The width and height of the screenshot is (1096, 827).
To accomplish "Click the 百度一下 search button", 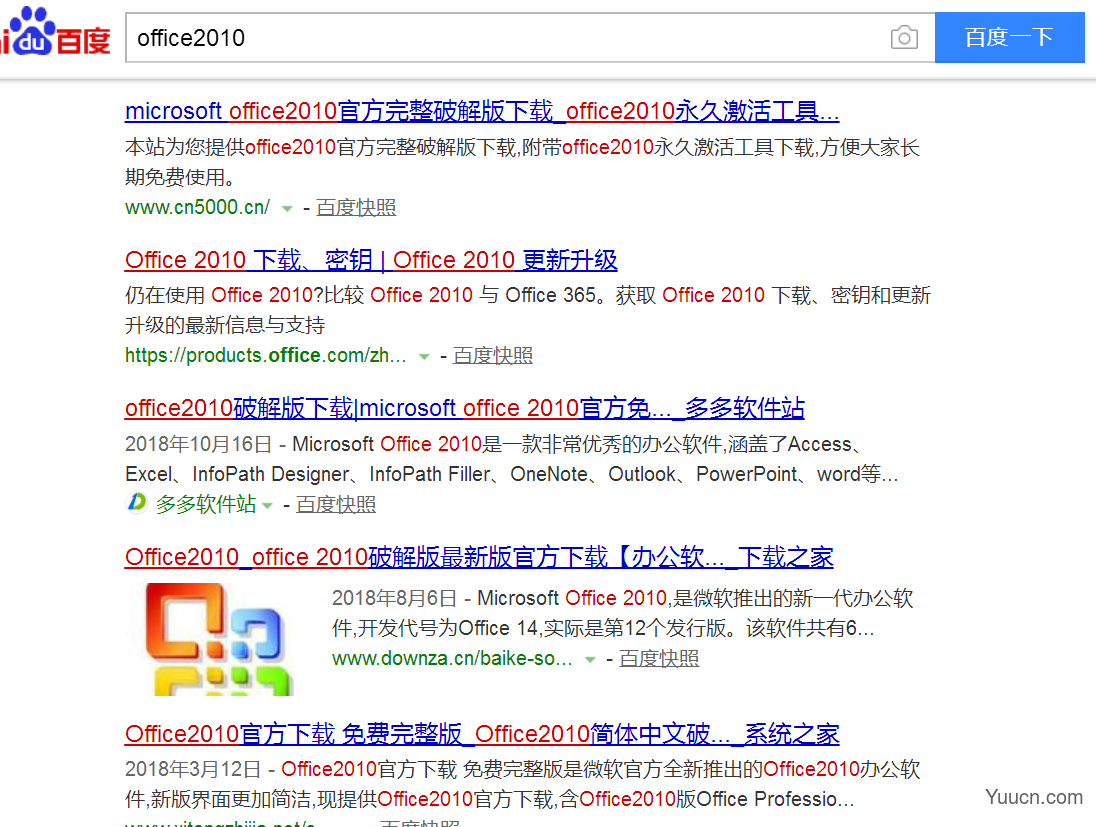I will [1009, 37].
